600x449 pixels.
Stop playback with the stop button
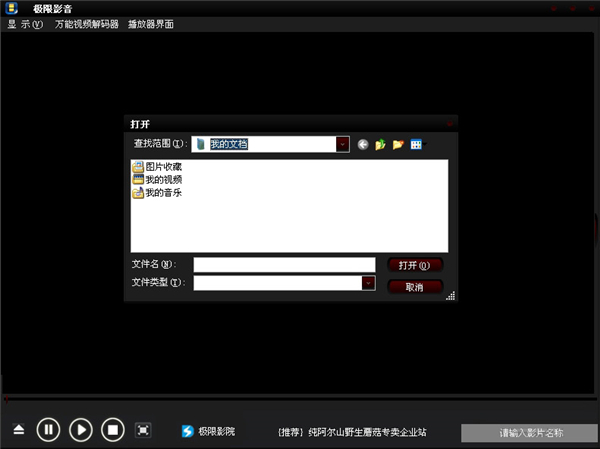coord(113,430)
